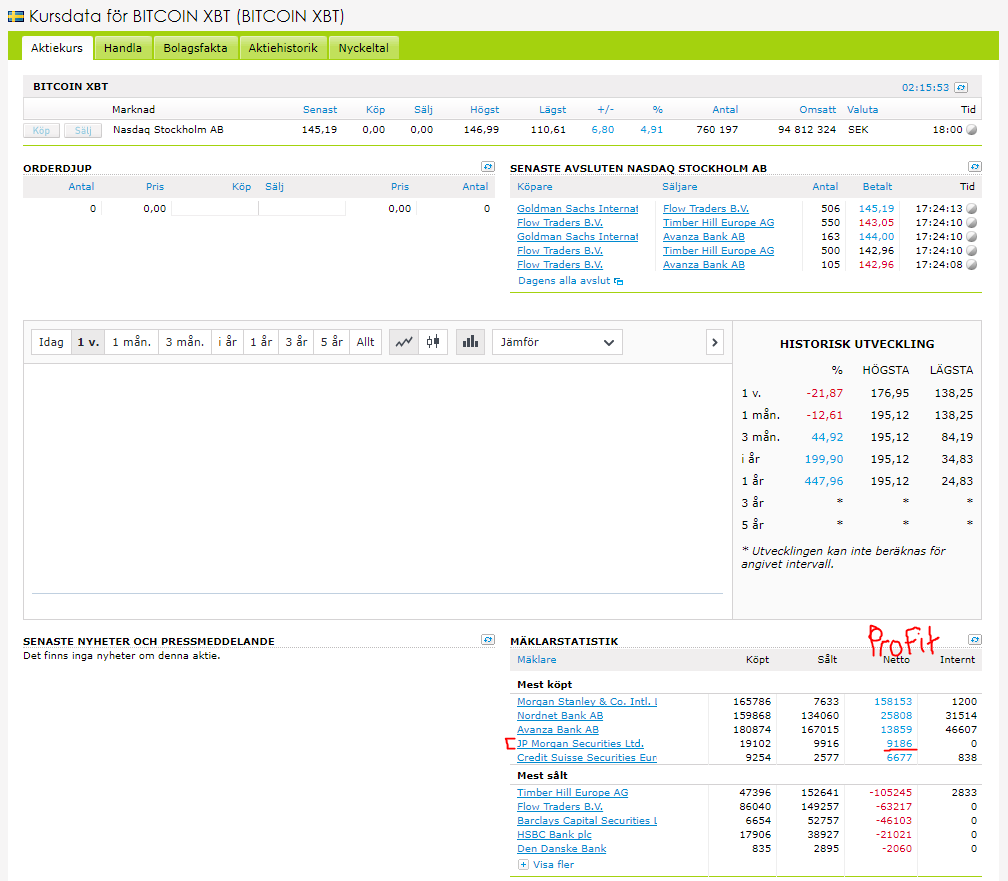Sort trades by the Betalt column header
The width and height of the screenshot is (1008, 881).
point(876,187)
